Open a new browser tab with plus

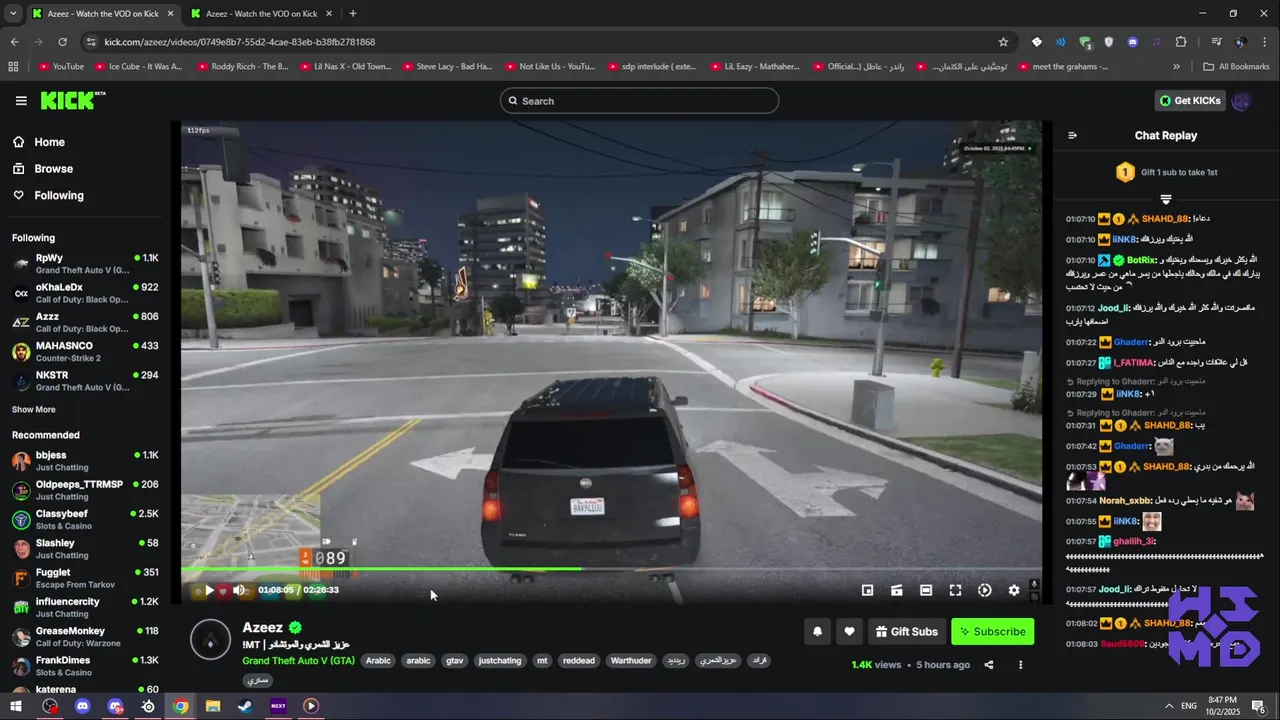point(353,14)
